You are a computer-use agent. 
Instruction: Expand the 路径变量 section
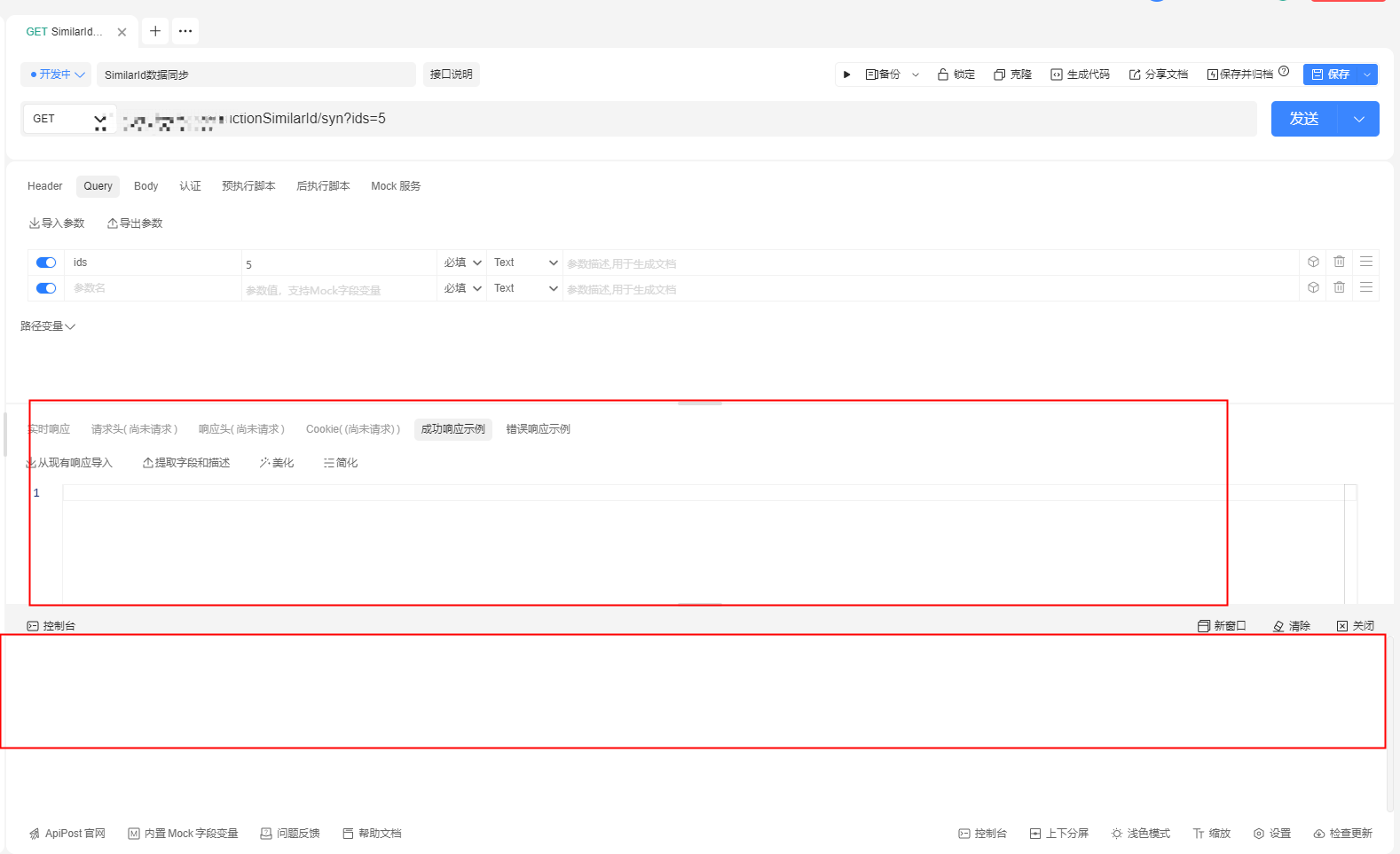click(x=48, y=326)
